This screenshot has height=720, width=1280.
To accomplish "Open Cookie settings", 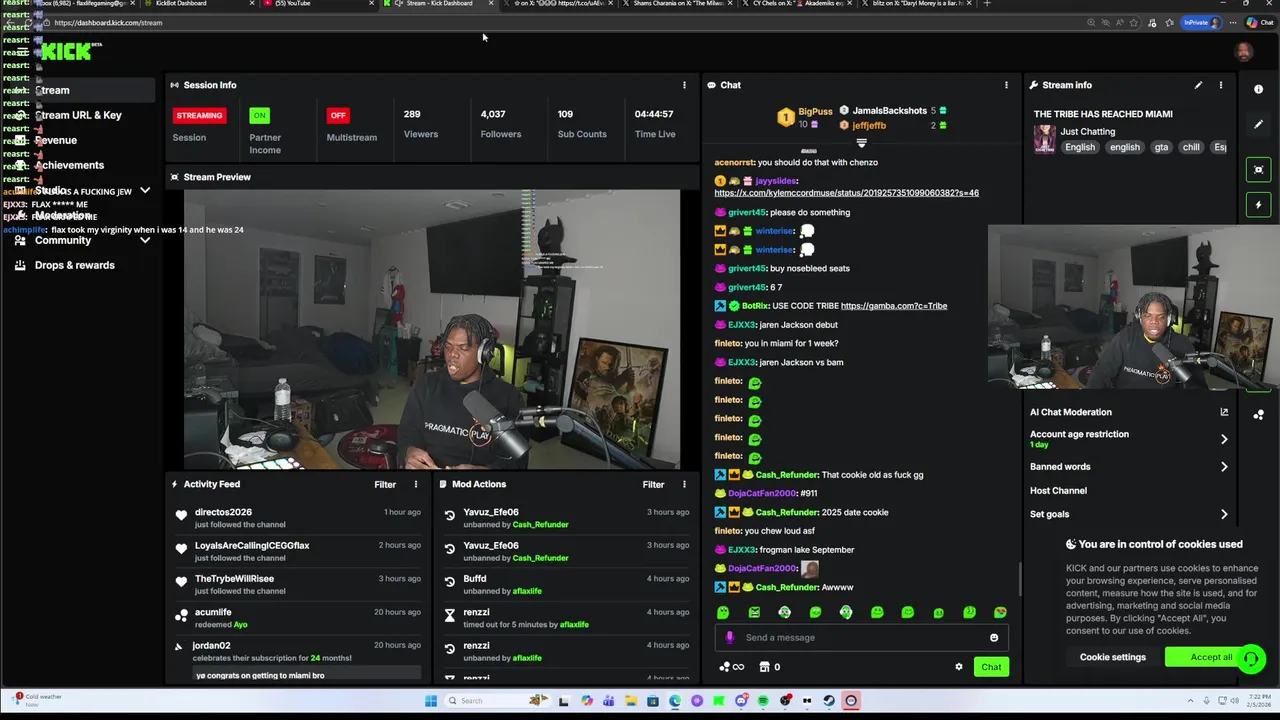I will (1112, 657).
